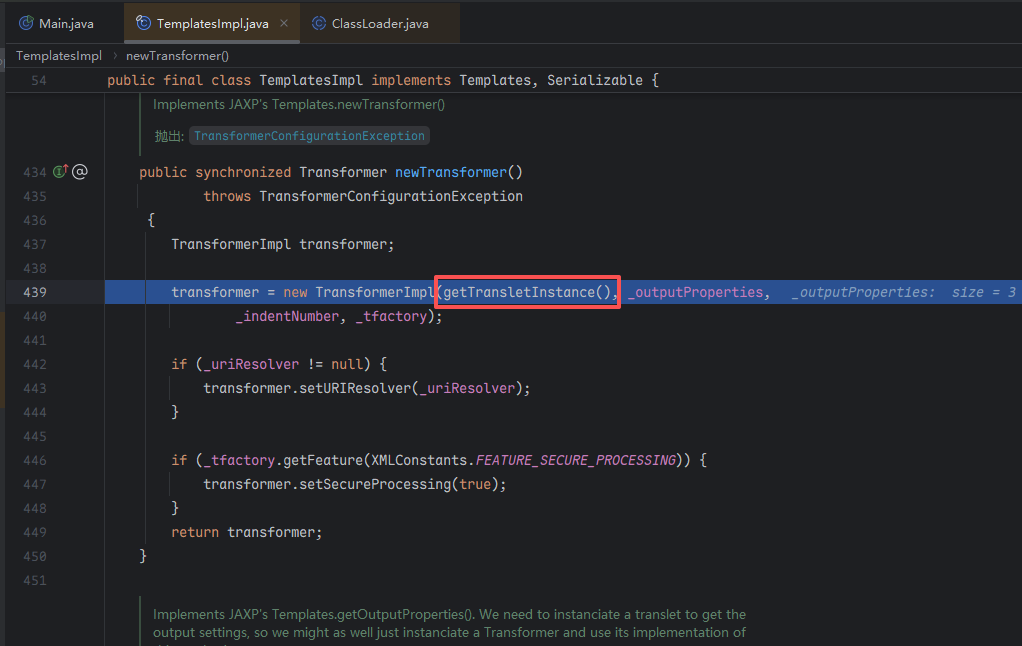Open the ClassLoader.java editor tab
This screenshot has width=1022, height=646.
click(x=379, y=23)
